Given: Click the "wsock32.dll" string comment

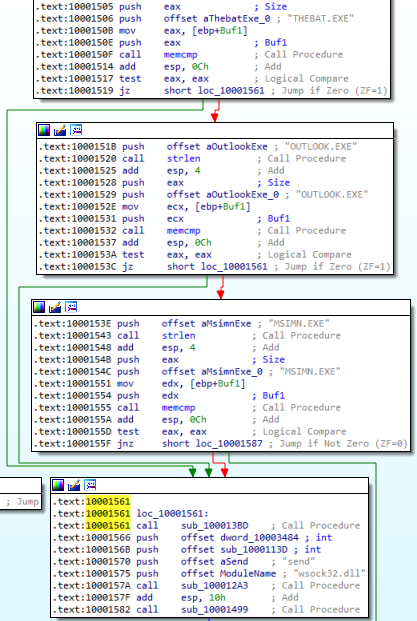Looking at the screenshot, I should [x=329, y=573].
